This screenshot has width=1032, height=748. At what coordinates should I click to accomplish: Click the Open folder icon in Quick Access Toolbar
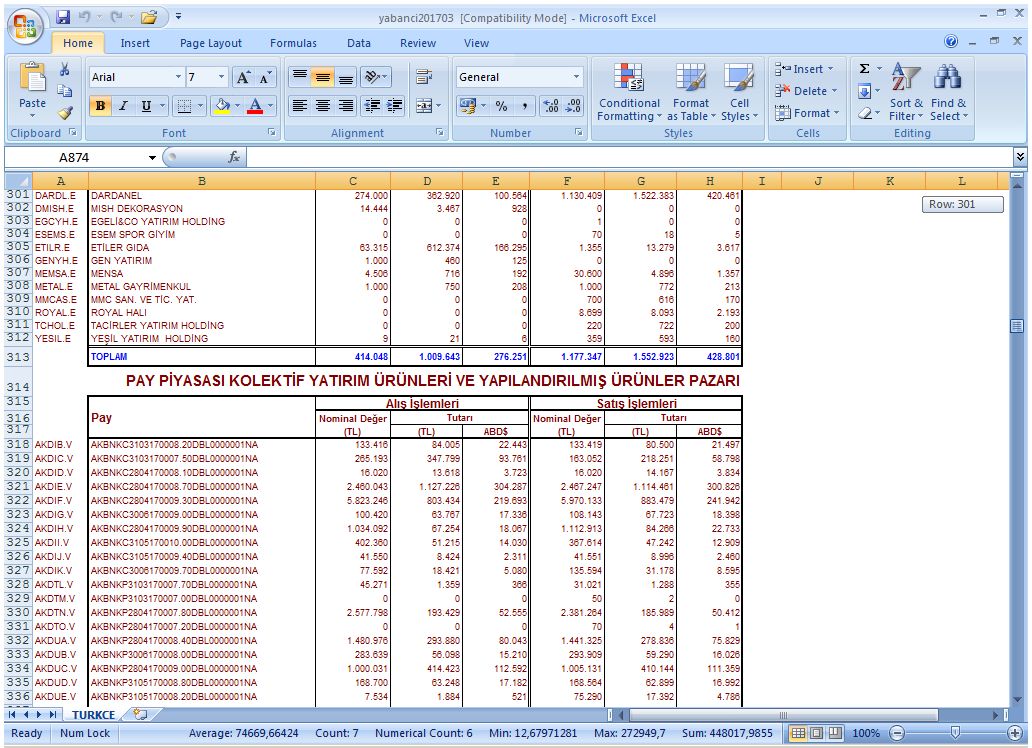click(149, 18)
